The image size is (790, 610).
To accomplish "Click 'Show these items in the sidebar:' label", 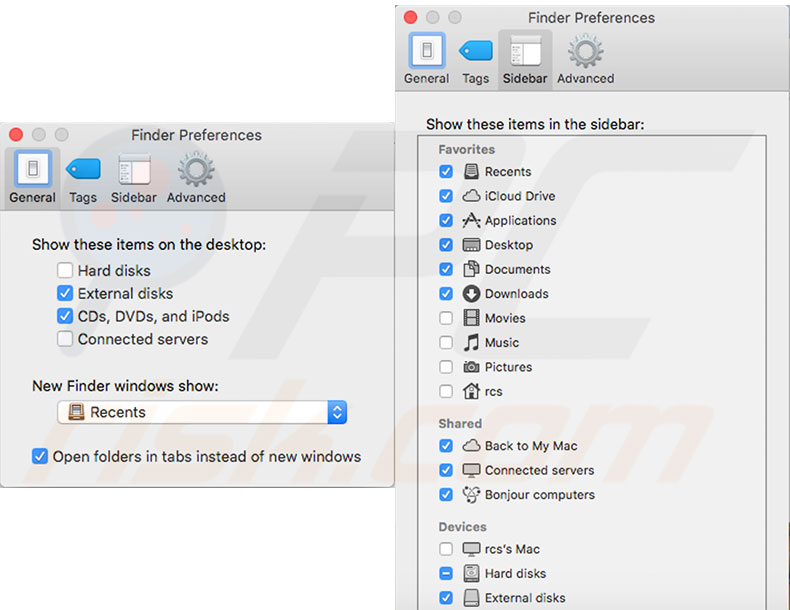I will tap(535, 124).
